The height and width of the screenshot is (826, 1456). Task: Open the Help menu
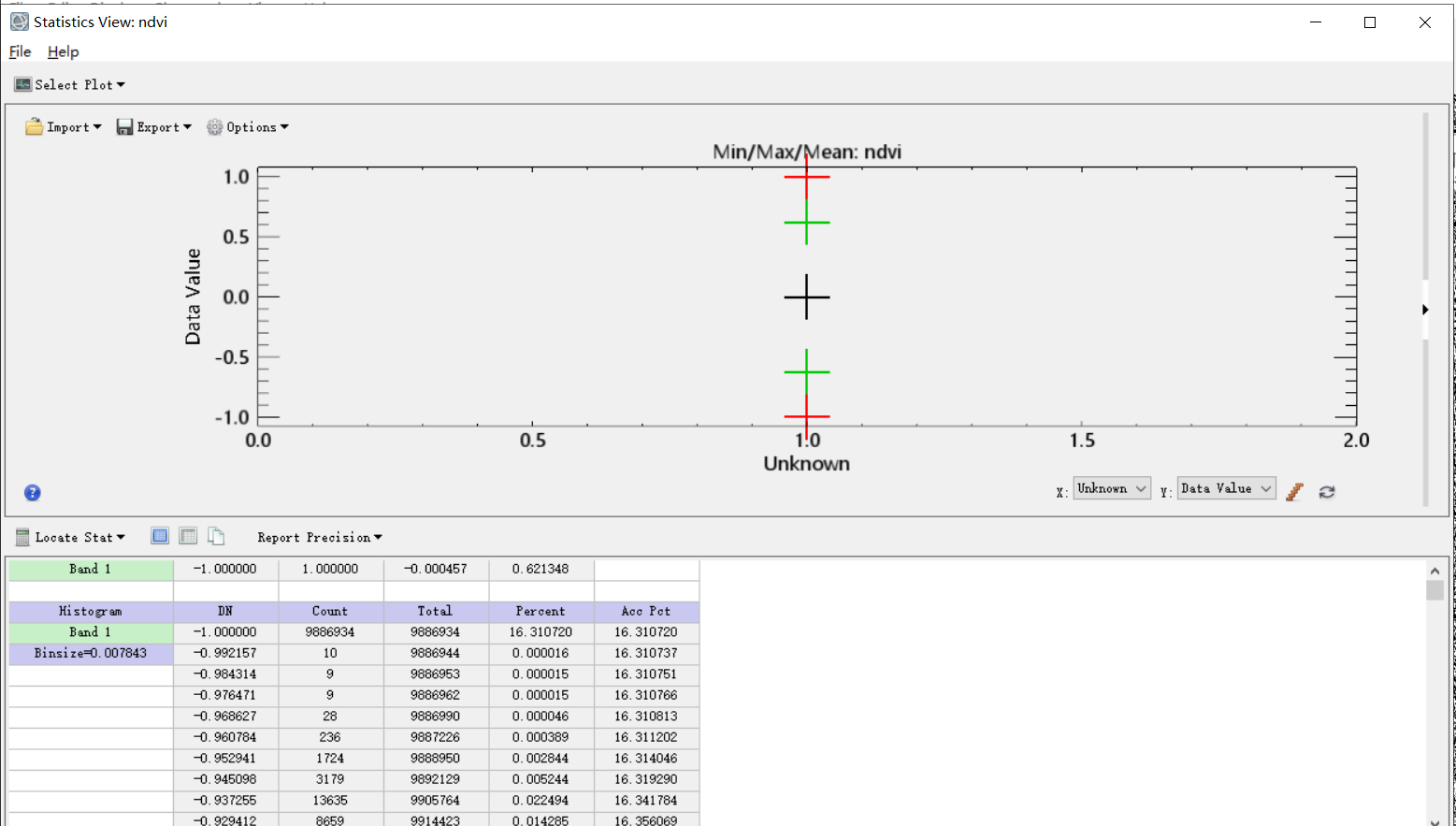click(64, 51)
